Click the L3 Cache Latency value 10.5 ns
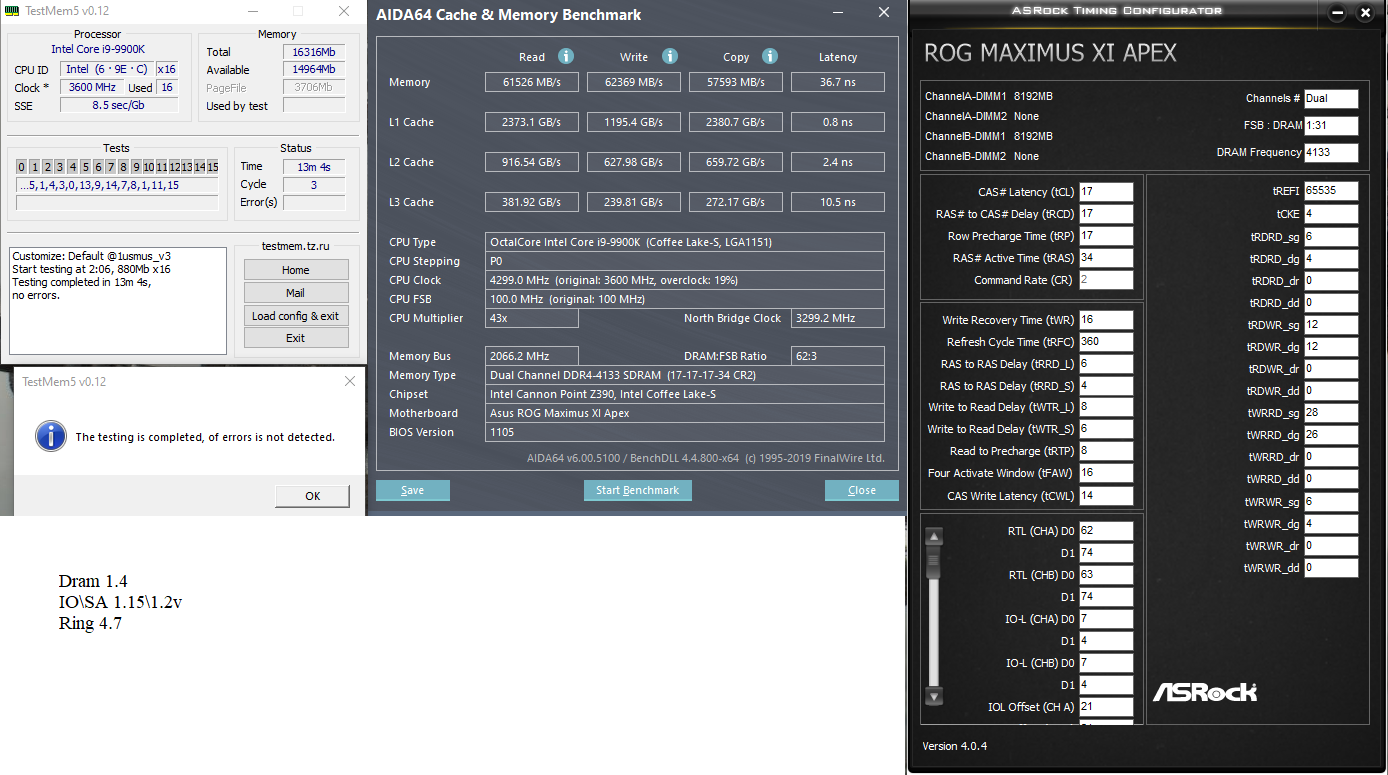Viewport: 1388px width, 775px height. [838, 202]
